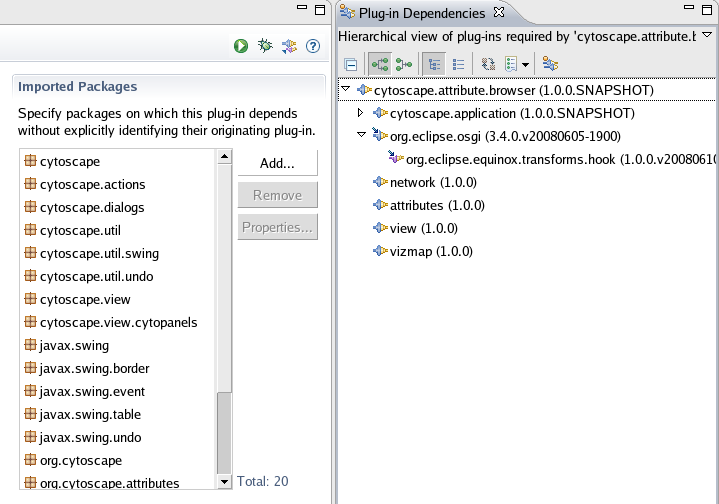Click the focus on plug-in icon in dependencies toolbar
Screen dimensions: 719x504
coord(550,64)
